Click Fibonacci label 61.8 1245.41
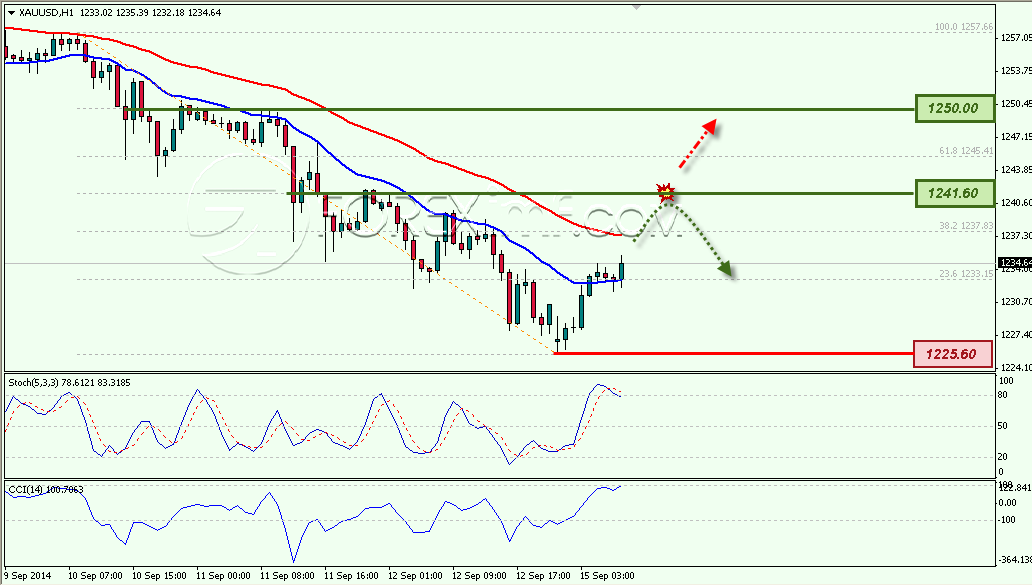 coord(966,151)
